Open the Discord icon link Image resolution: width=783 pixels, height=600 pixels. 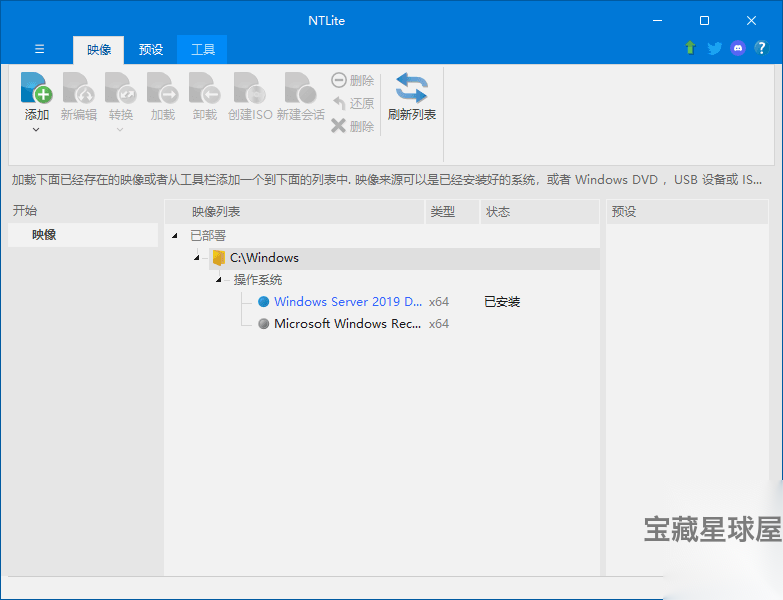[x=738, y=48]
